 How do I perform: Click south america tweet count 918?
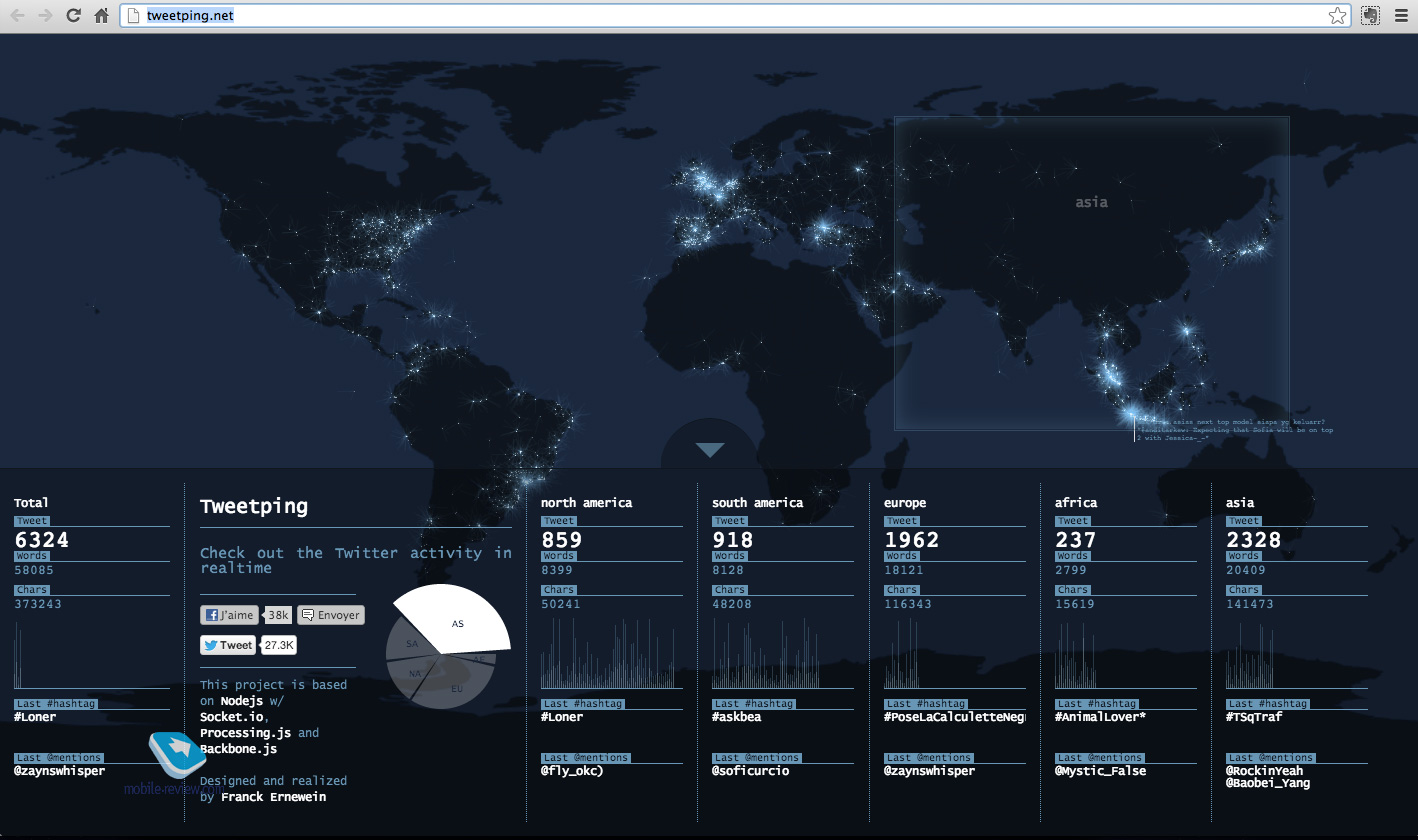click(733, 540)
